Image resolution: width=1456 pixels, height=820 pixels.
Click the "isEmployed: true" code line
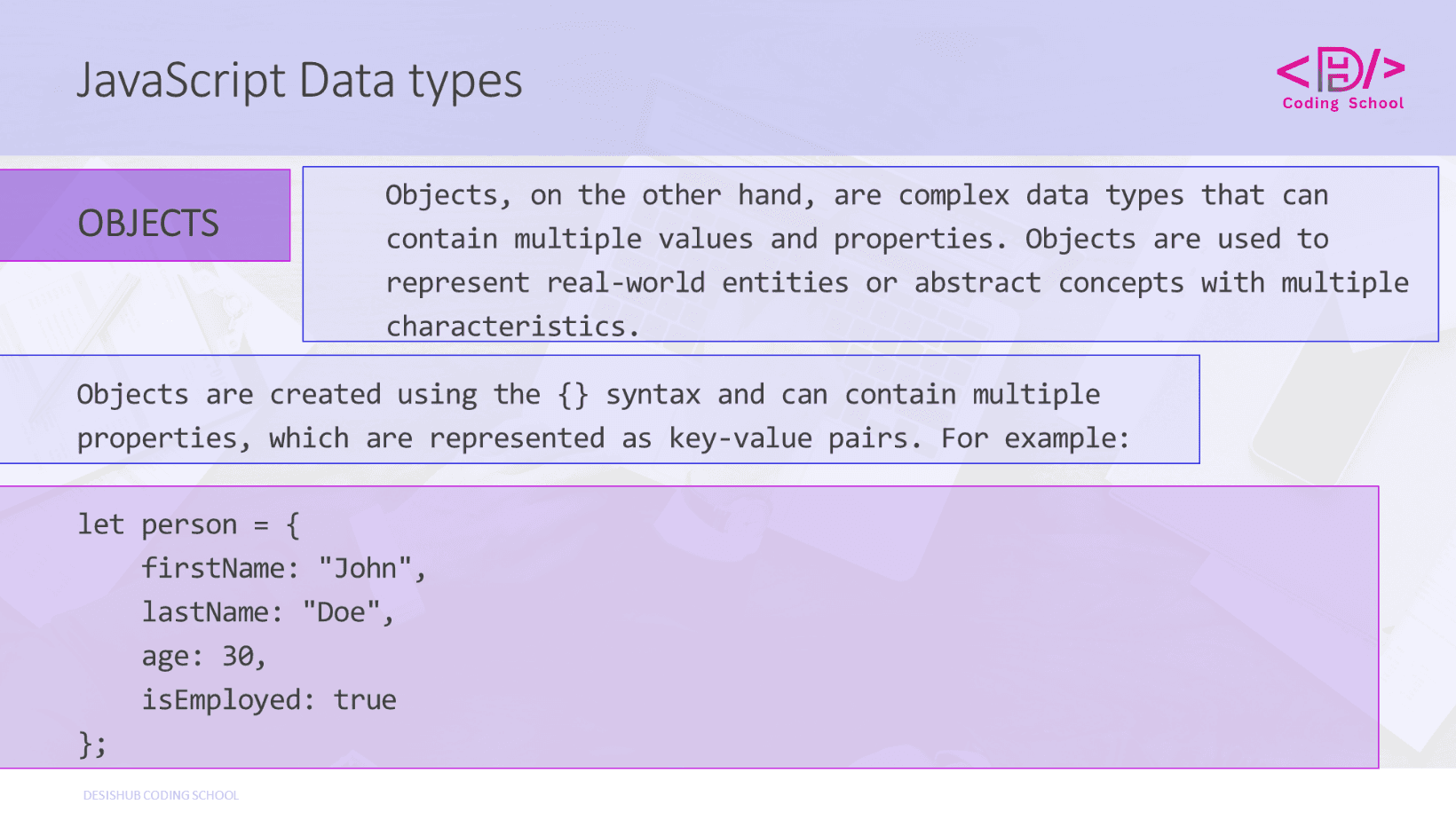(x=268, y=700)
